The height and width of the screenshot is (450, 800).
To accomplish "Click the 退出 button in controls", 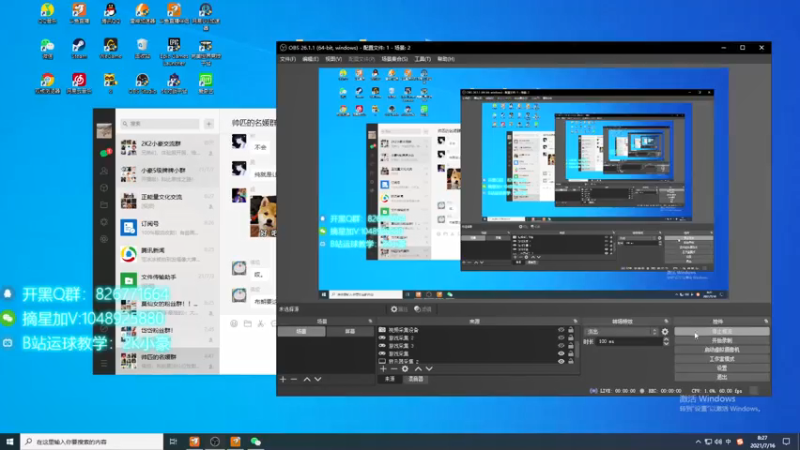I will pos(721,377).
